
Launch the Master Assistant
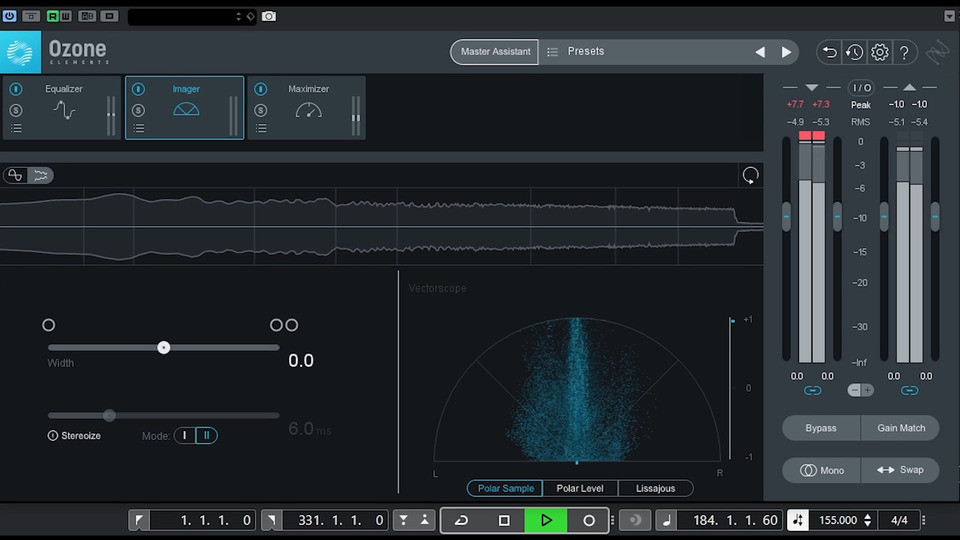[x=495, y=51]
